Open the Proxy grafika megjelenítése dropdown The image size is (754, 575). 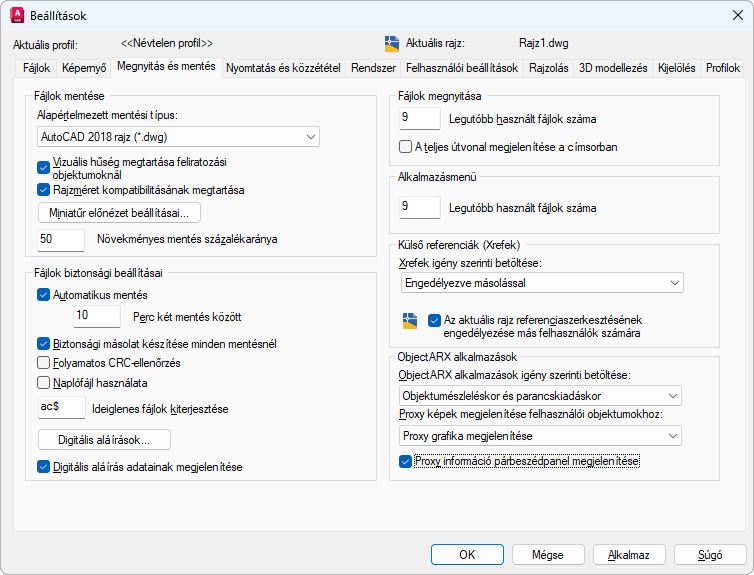pos(540,436)
